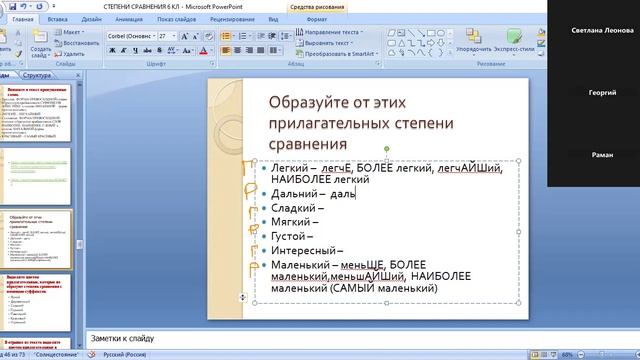Toggle italic К formatting
This screenshot has height=360, width=640.
click(124, 51)
